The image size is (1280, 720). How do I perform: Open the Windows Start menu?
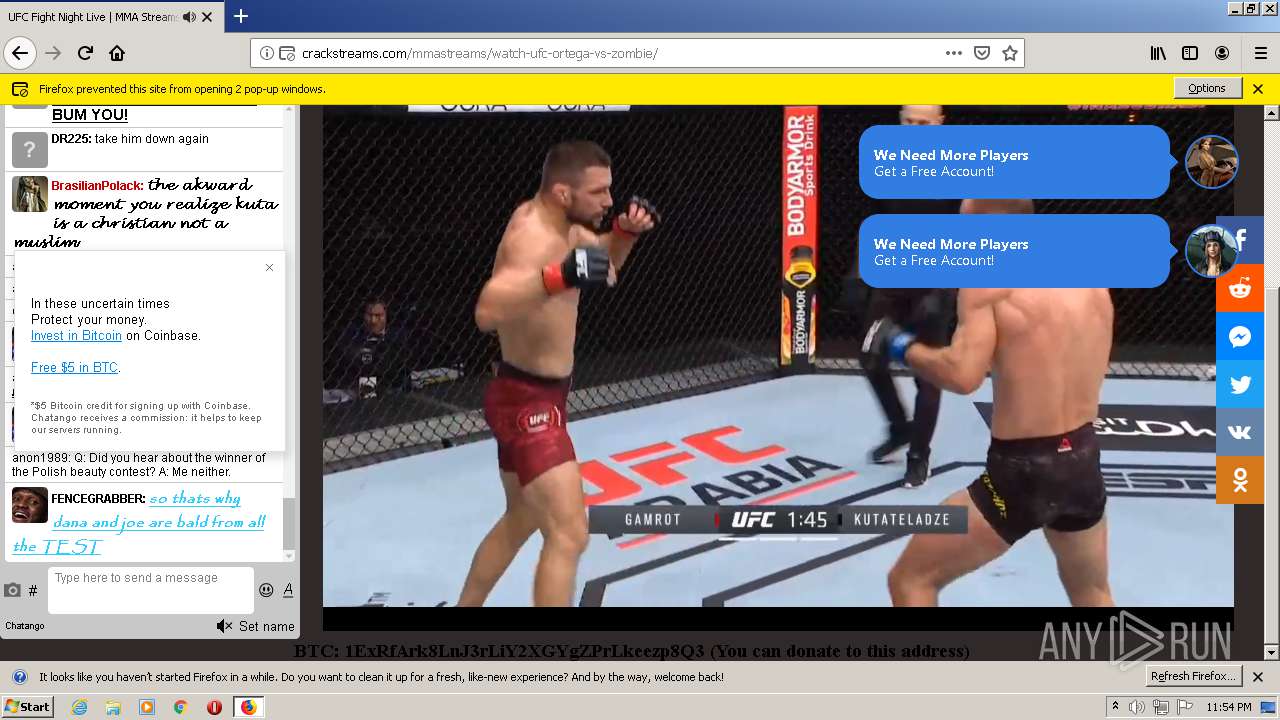click(x=28, y=706)
